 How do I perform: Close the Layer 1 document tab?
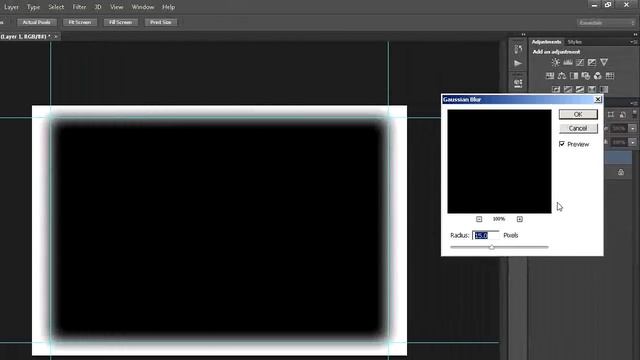click(x=56, y=37)
